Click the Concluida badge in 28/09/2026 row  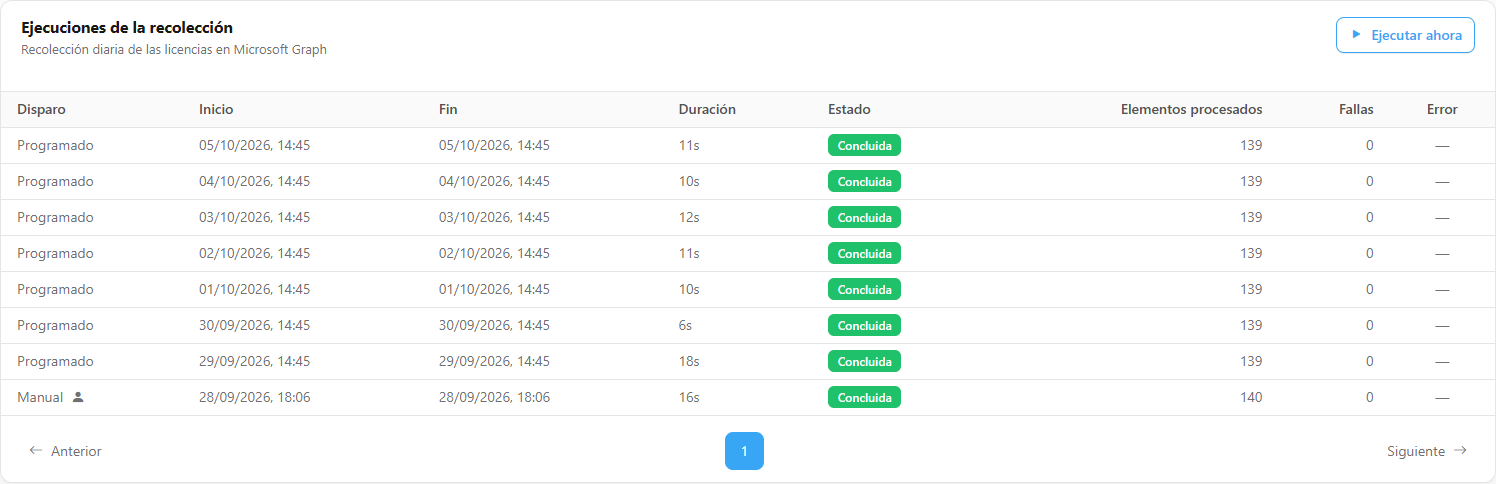pos(864,397)
